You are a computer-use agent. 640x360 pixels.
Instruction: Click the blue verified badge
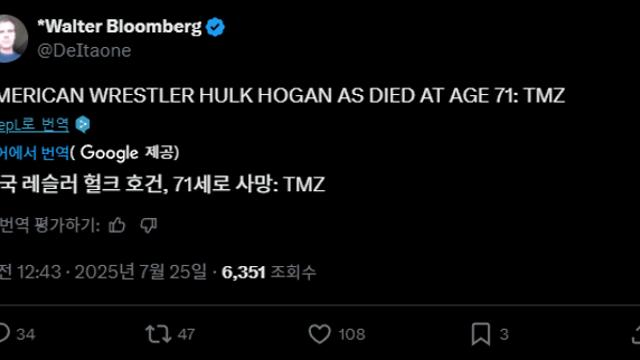(215, 27)
